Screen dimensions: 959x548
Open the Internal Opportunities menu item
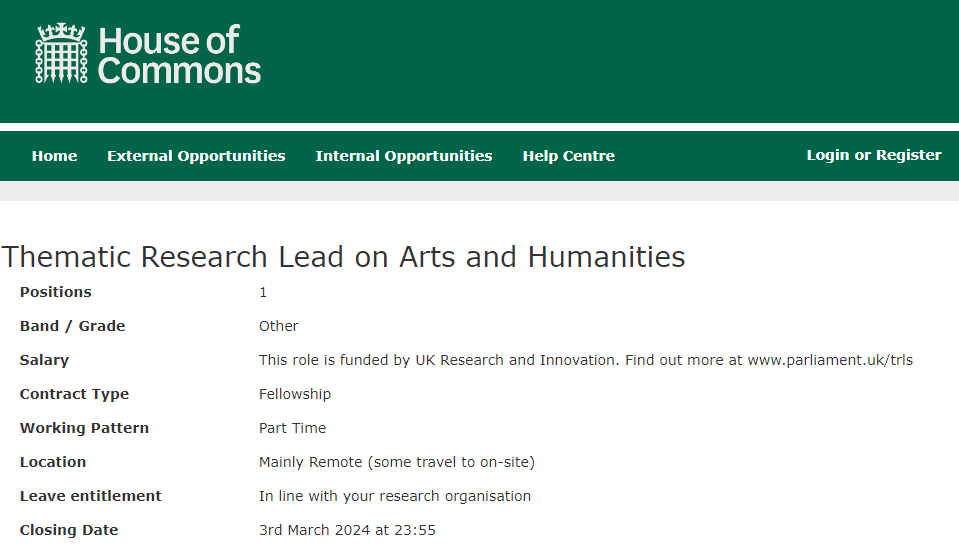coord(404,156)
